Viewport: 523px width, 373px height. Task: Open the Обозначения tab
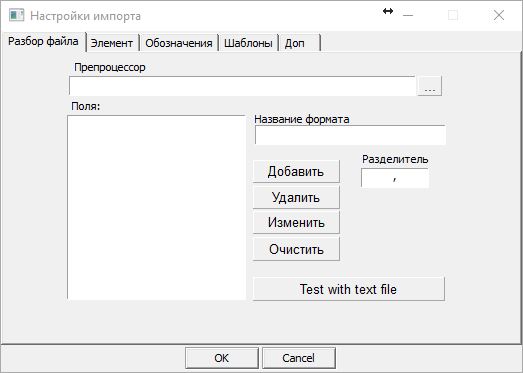point(179,43)
